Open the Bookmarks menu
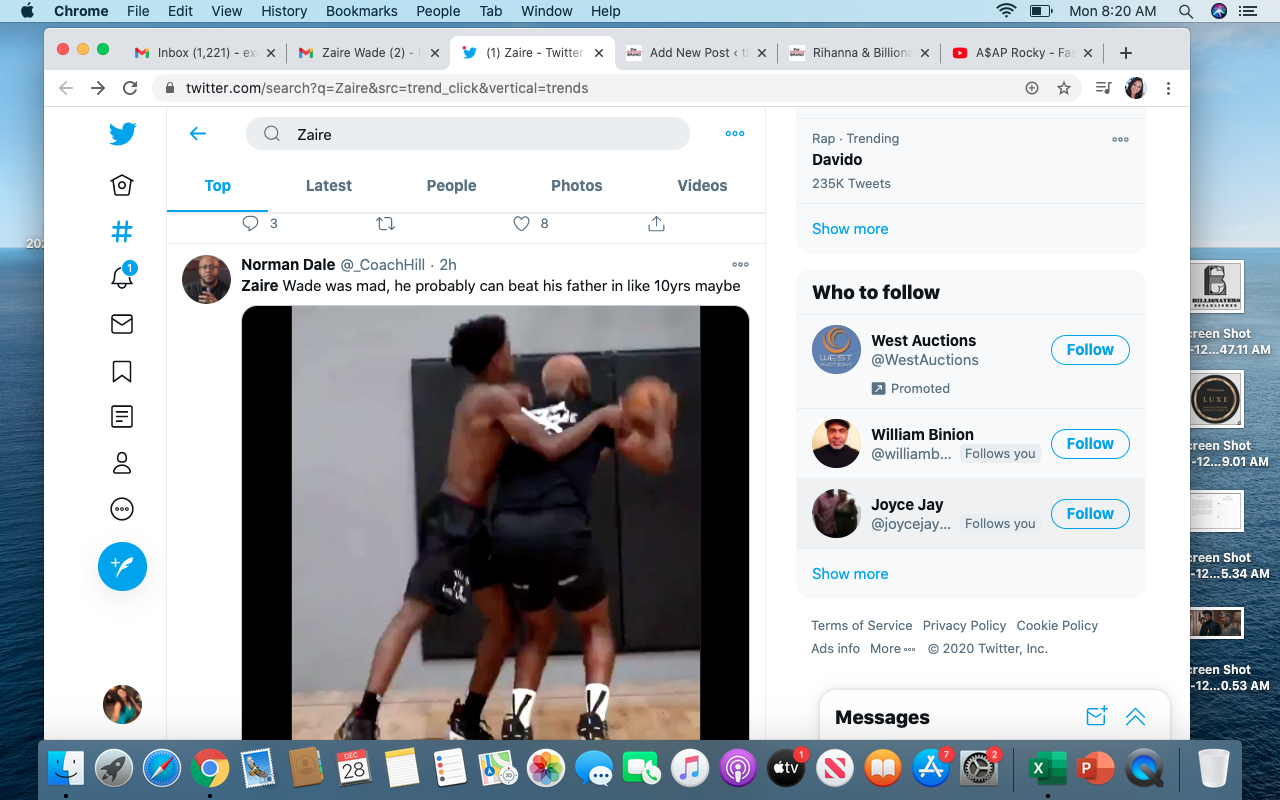Screen dimensions: 1280x800 click(362, 11)
